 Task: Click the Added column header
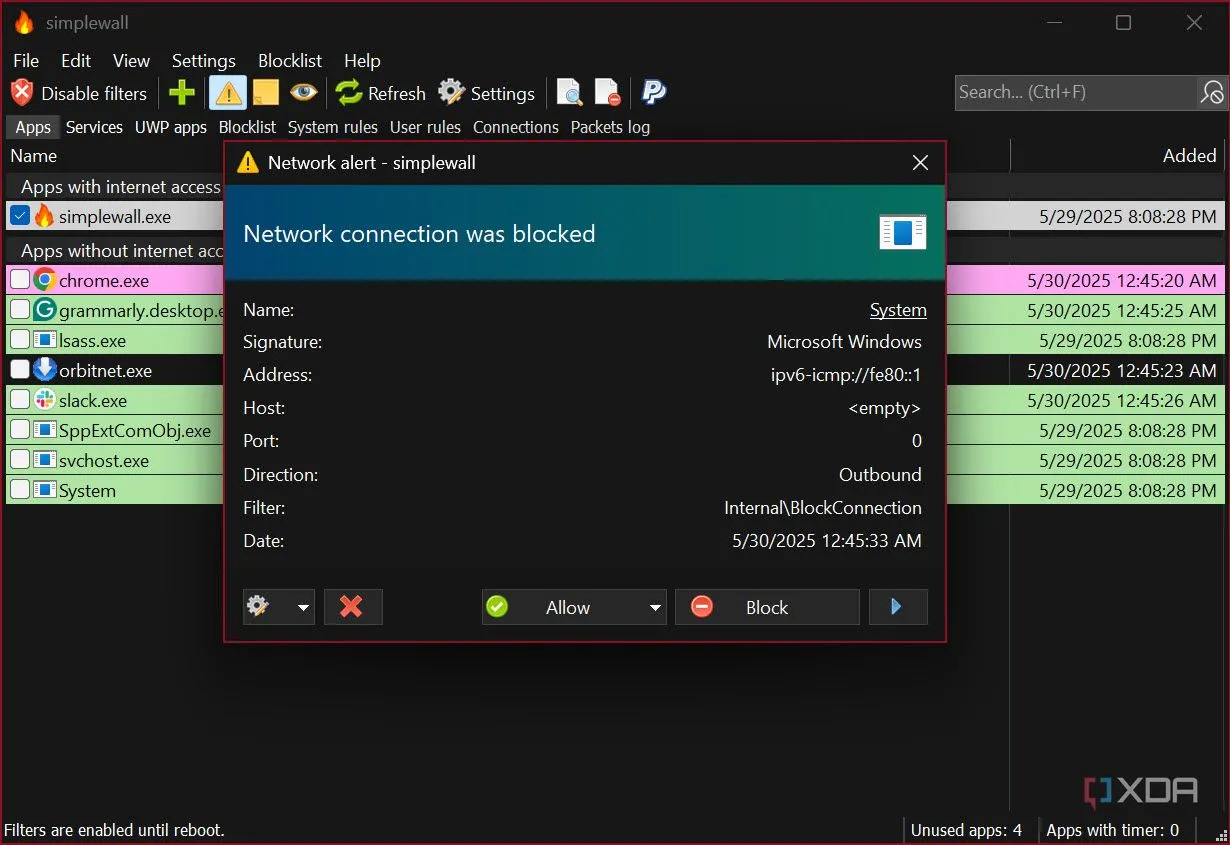(x=1189, y=156)
